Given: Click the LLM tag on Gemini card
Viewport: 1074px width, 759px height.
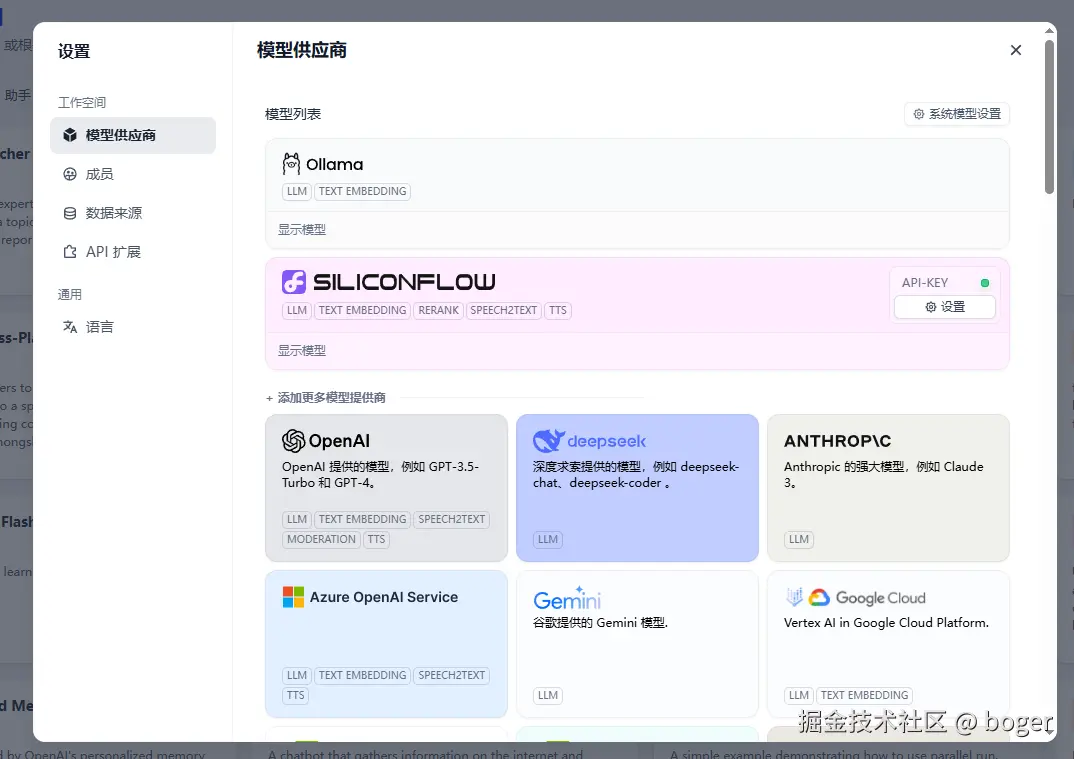Looking at the screenshot, I should [x=548, y=695].
